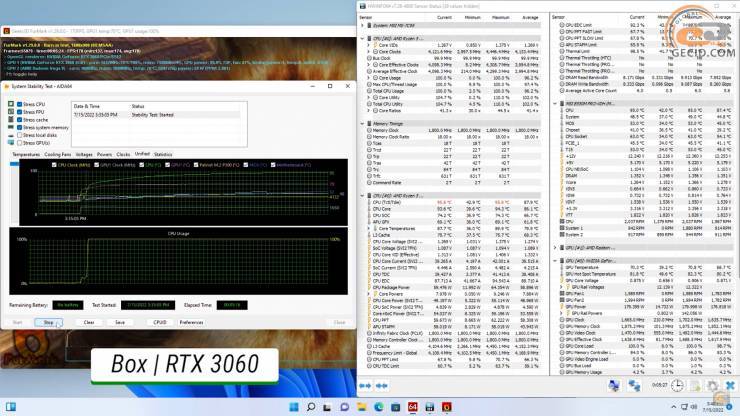Screen dimensions: 740x416
Task: Switch to Clocks tab
Action: pos(123,154)
